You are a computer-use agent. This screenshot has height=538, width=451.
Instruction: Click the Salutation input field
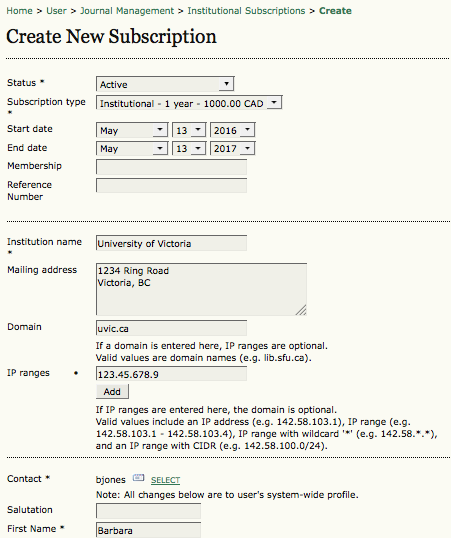[148, 511]
